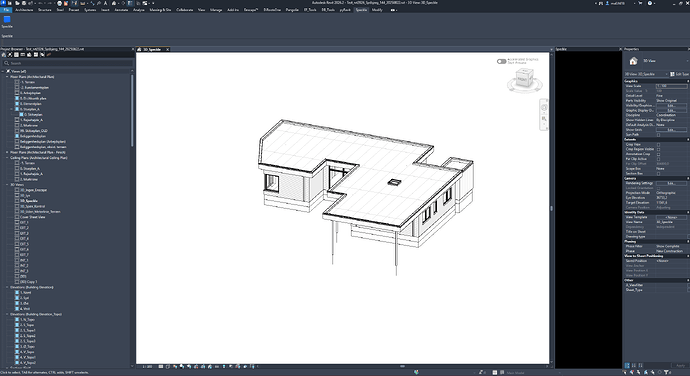This screenshot has width=690, height=376.
Task: Click the house-shaped 3D View type icon
Action: tap(633, 61)
